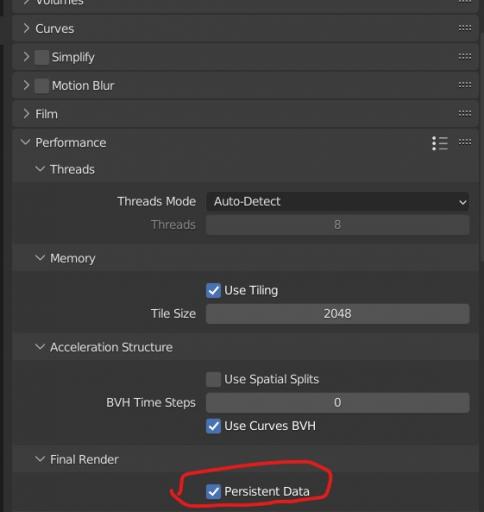Untick the Persistent Data checkbox

213,492
